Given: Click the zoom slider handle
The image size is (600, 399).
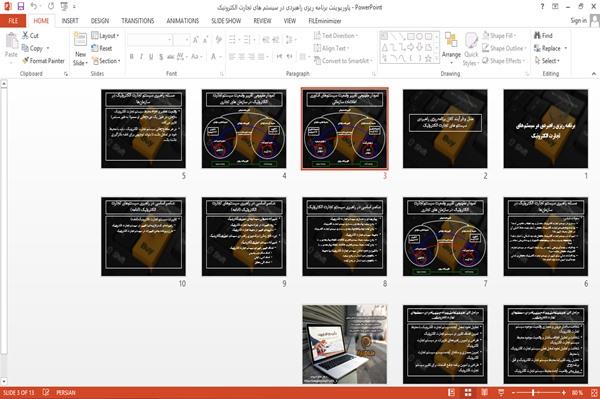Looking at the screenshot, I should (533, 392).
